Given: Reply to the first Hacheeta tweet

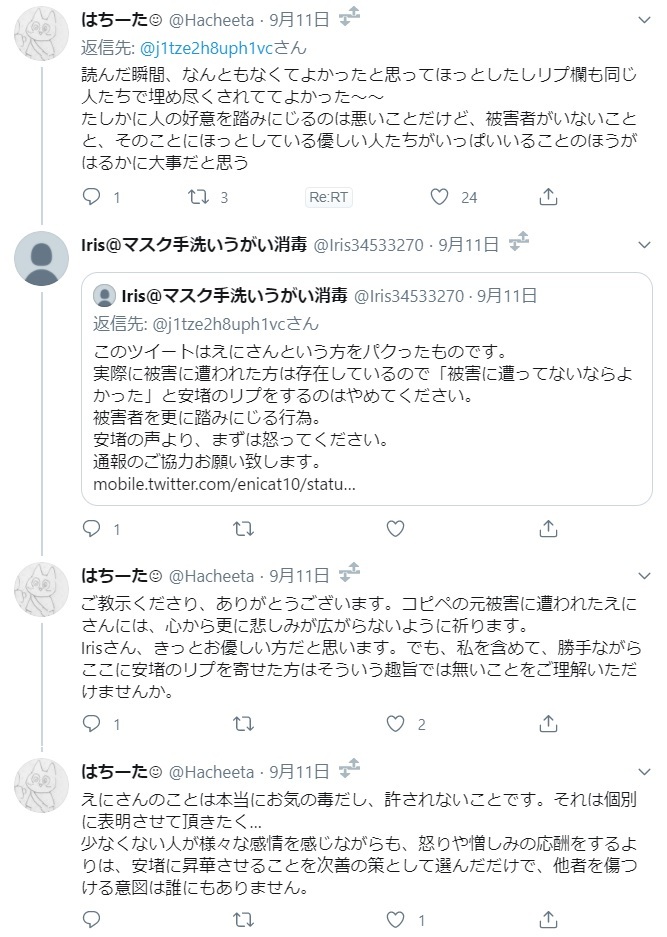Looking at the screenshot, I should pyautogui.click(x=92, y=197).
